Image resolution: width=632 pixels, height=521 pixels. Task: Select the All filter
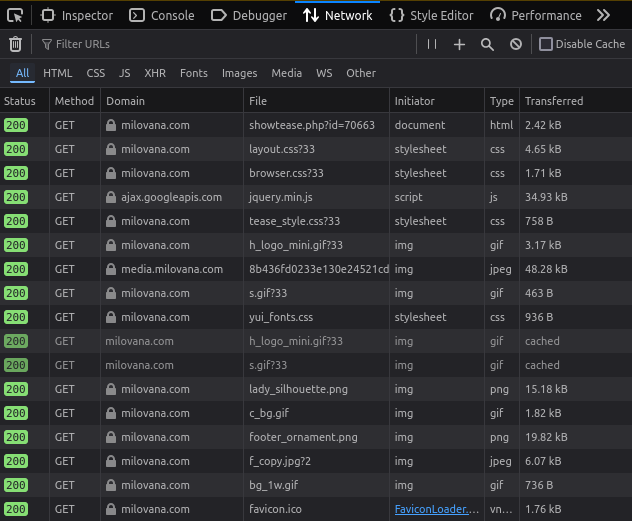pos(22,73)
